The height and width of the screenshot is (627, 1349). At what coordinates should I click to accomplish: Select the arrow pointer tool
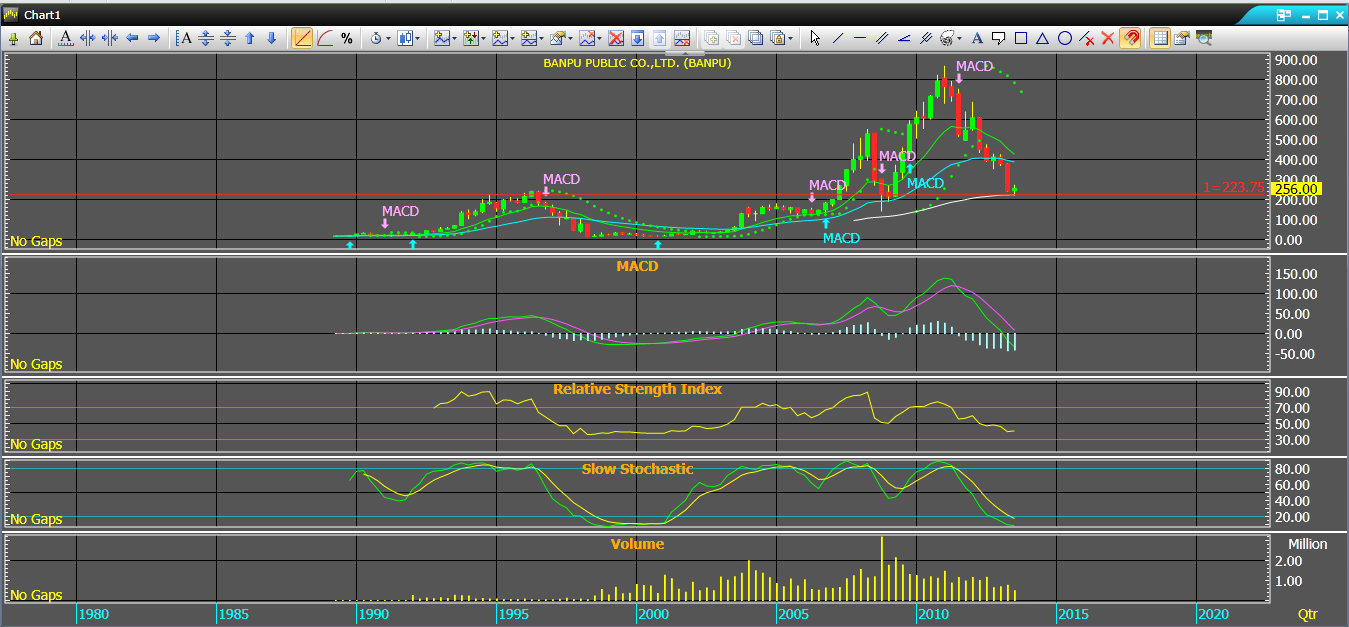click(815, 38)
